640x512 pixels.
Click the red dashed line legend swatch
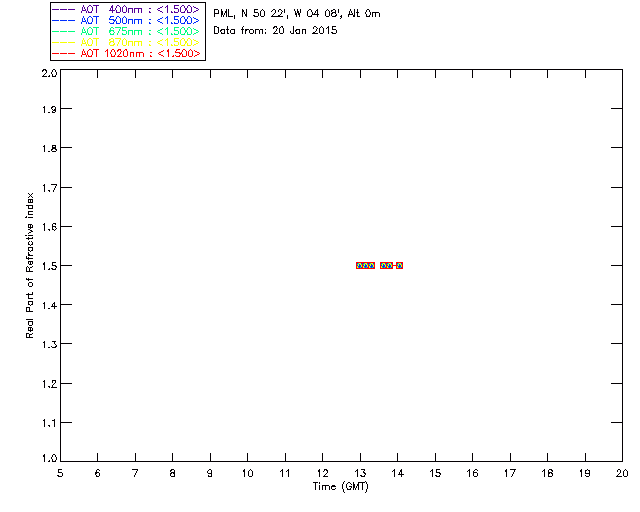(64, 53)
